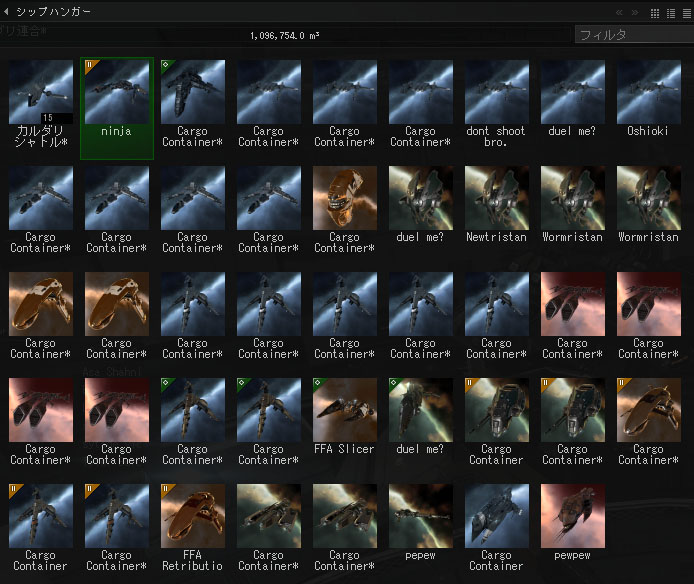The image size is (694, 584).
Task: Select the Oshioki ship
Action: pyautogui.click(x=649, y=99)
